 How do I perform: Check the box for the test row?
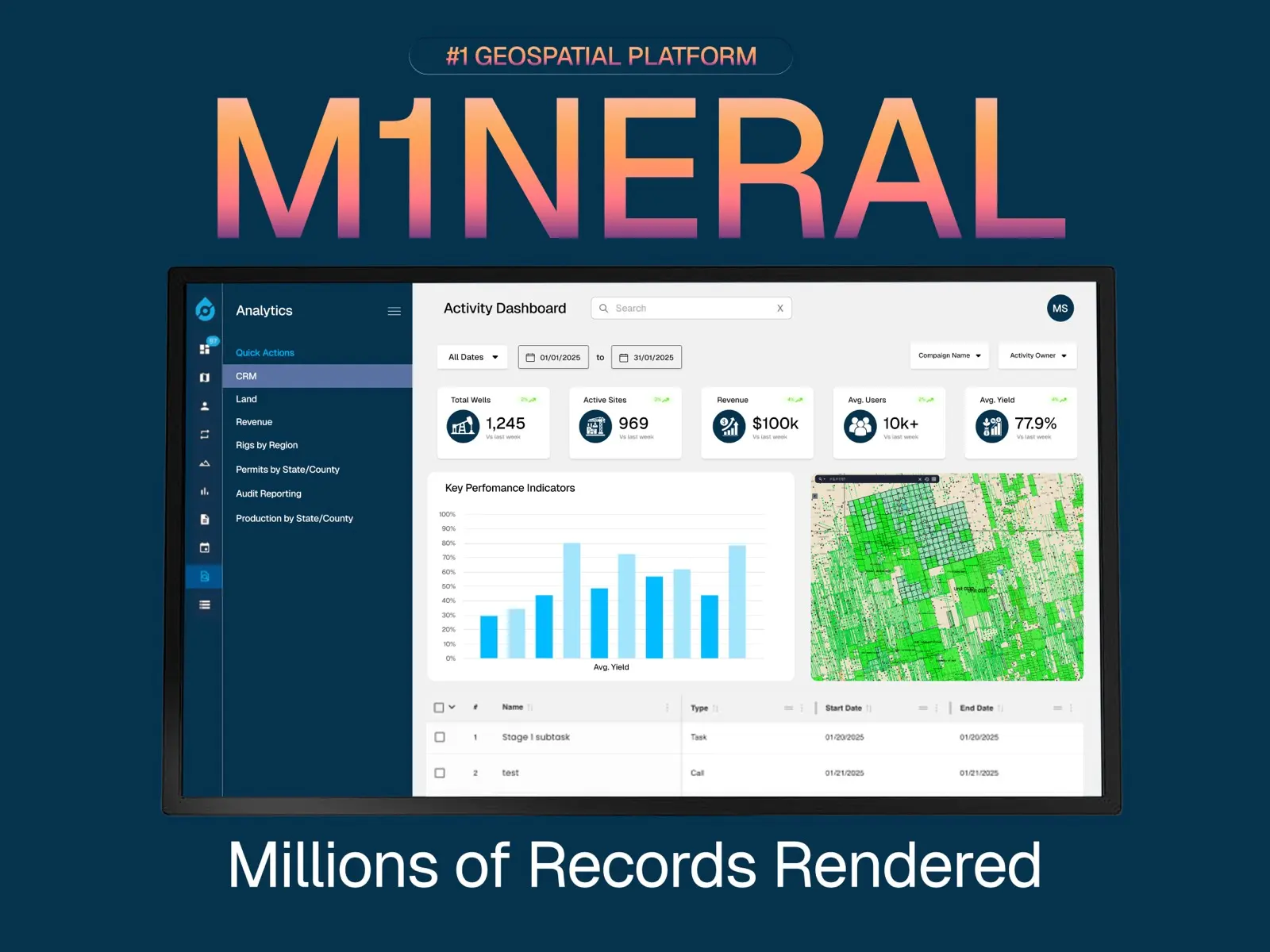coord(440,773)
